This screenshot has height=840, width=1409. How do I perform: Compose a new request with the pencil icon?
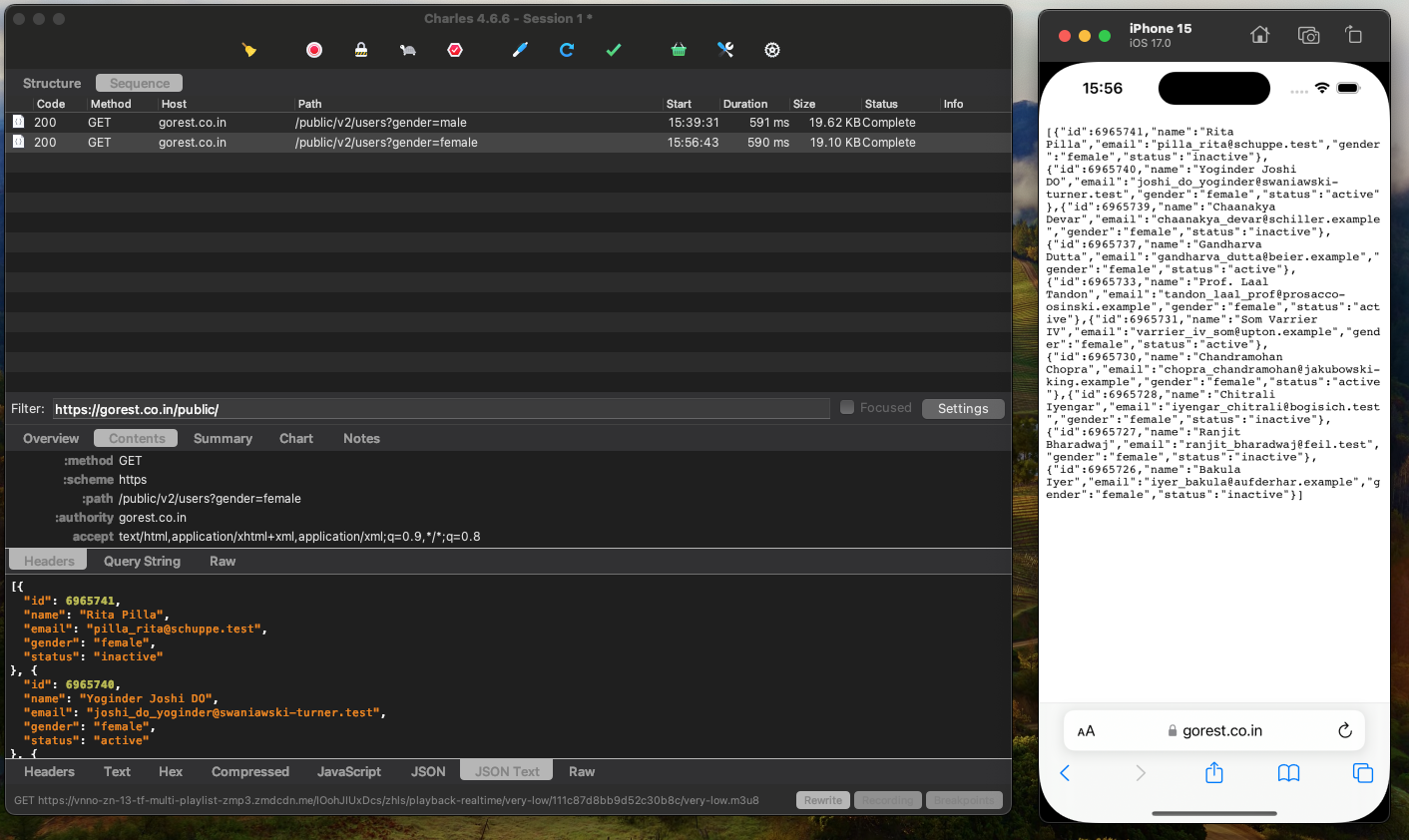520,49
